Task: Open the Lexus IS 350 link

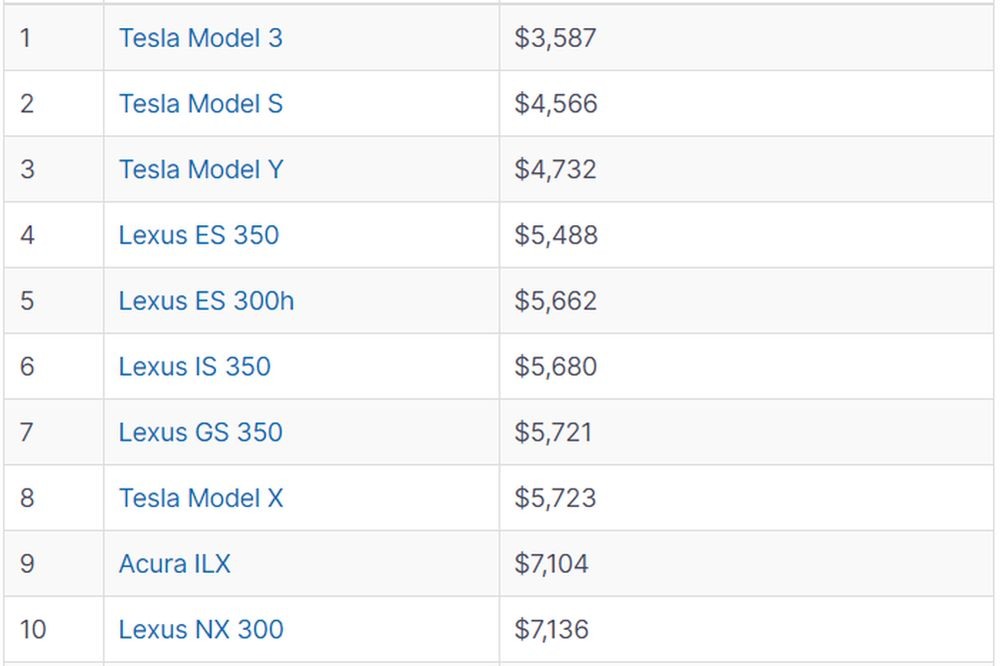Action: (x=195, y=367)
